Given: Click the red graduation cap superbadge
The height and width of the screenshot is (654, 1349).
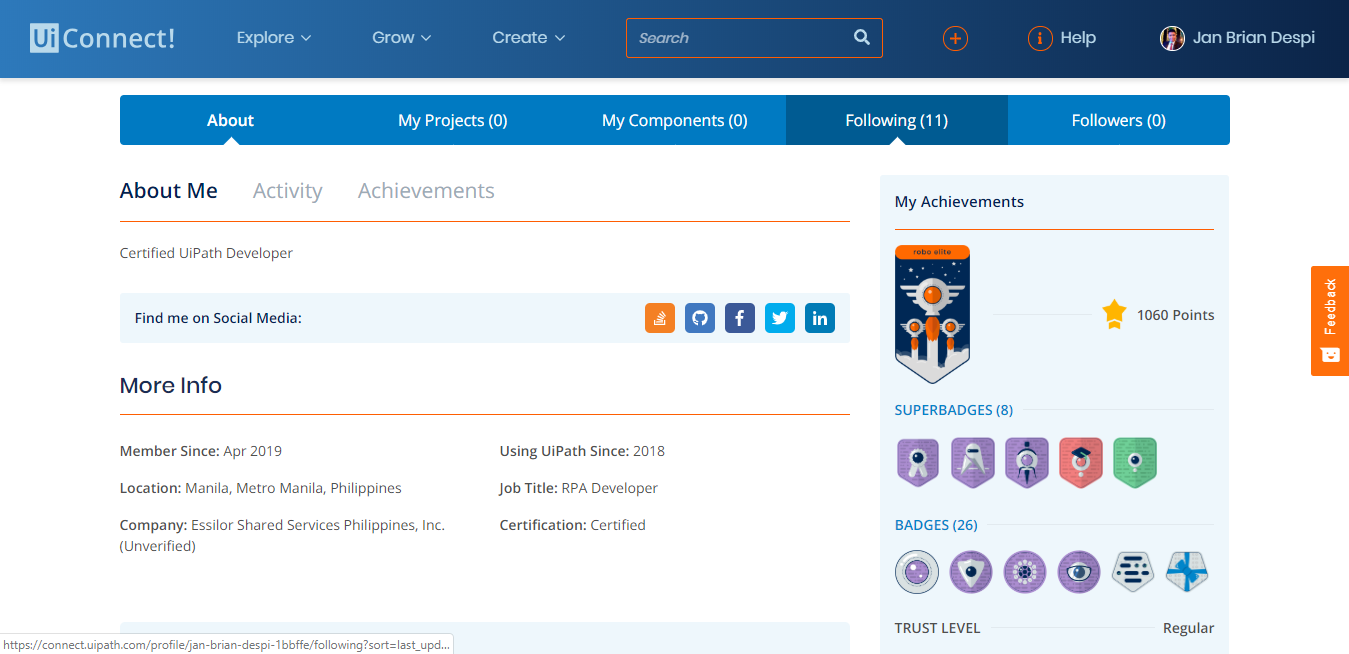Looking at the screenshot, I should click(1080, 462).
